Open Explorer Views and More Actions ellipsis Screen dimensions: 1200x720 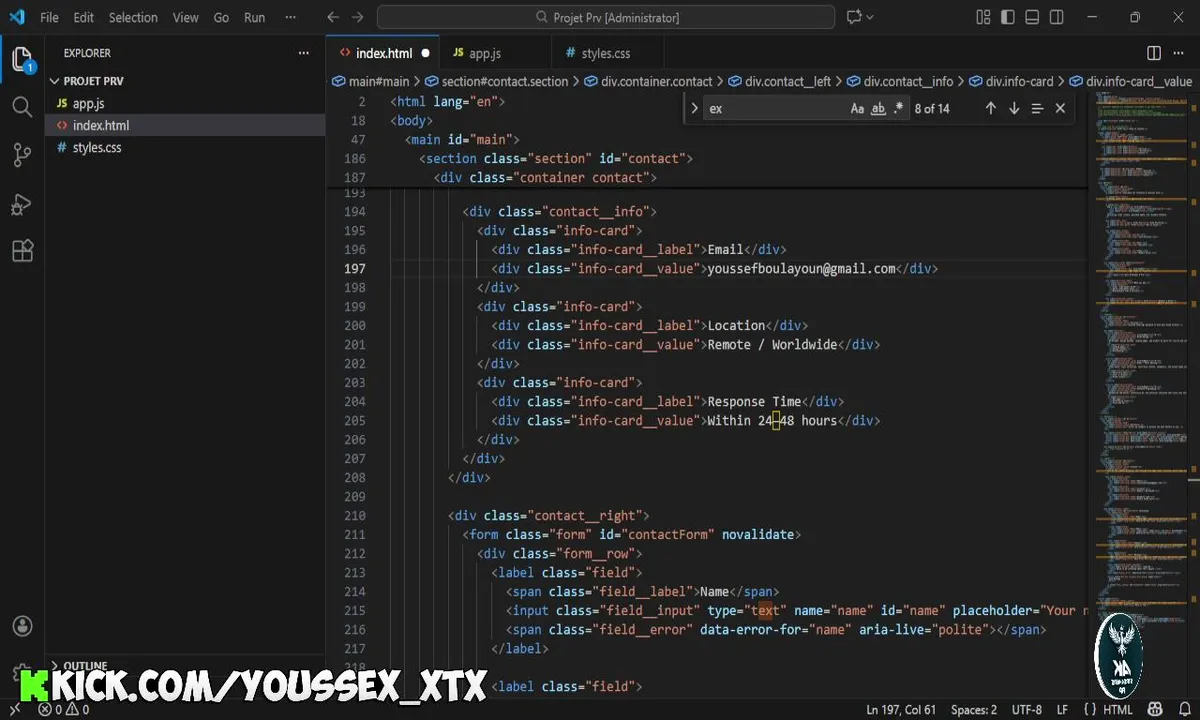(x=304, y=53)
